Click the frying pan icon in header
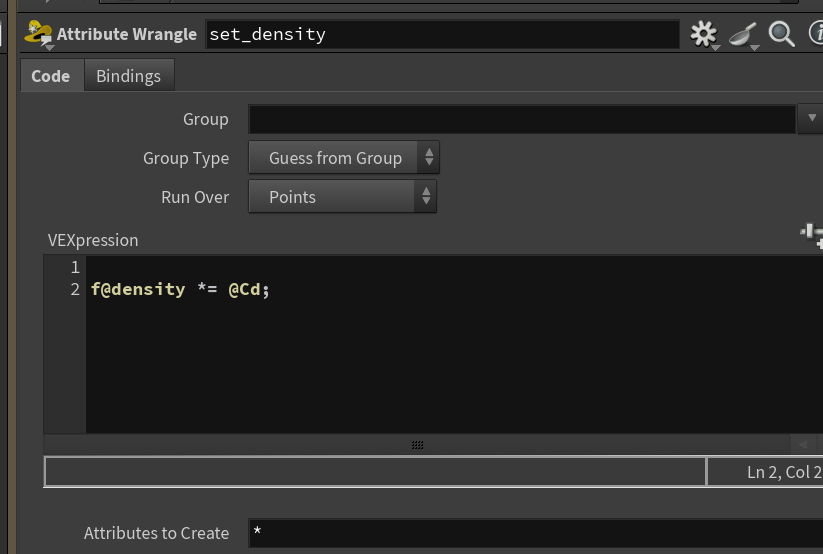Screen dimensions: 823x554 point(743,35)
